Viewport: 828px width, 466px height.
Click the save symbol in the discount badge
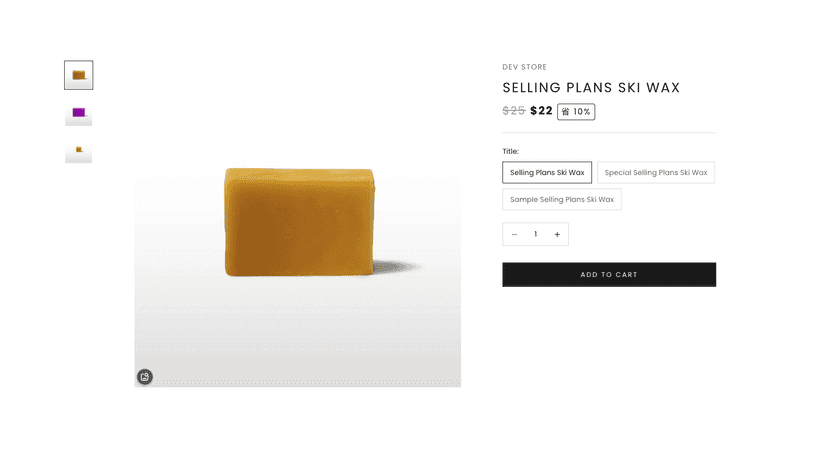pos(565,112)
